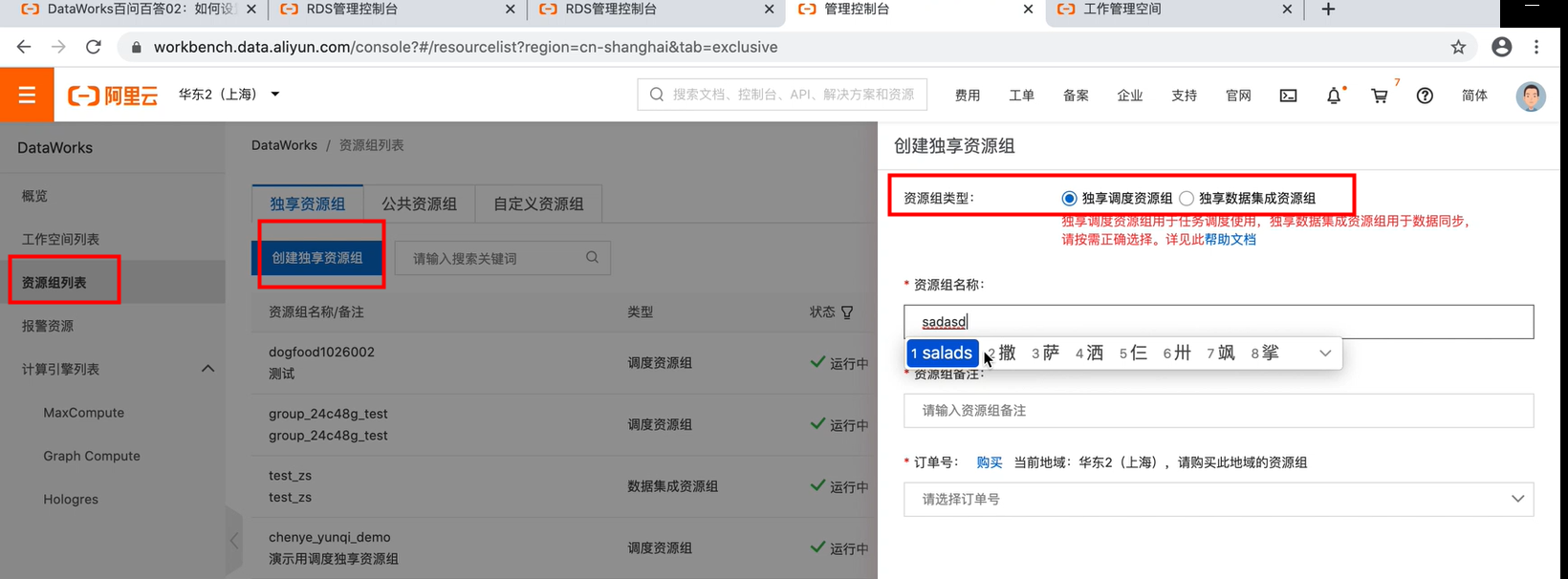Viewport: 1568px width, 579px height.
Task: Open the Cloud Shell terminal icon
Action: (x=1288, y=96)
